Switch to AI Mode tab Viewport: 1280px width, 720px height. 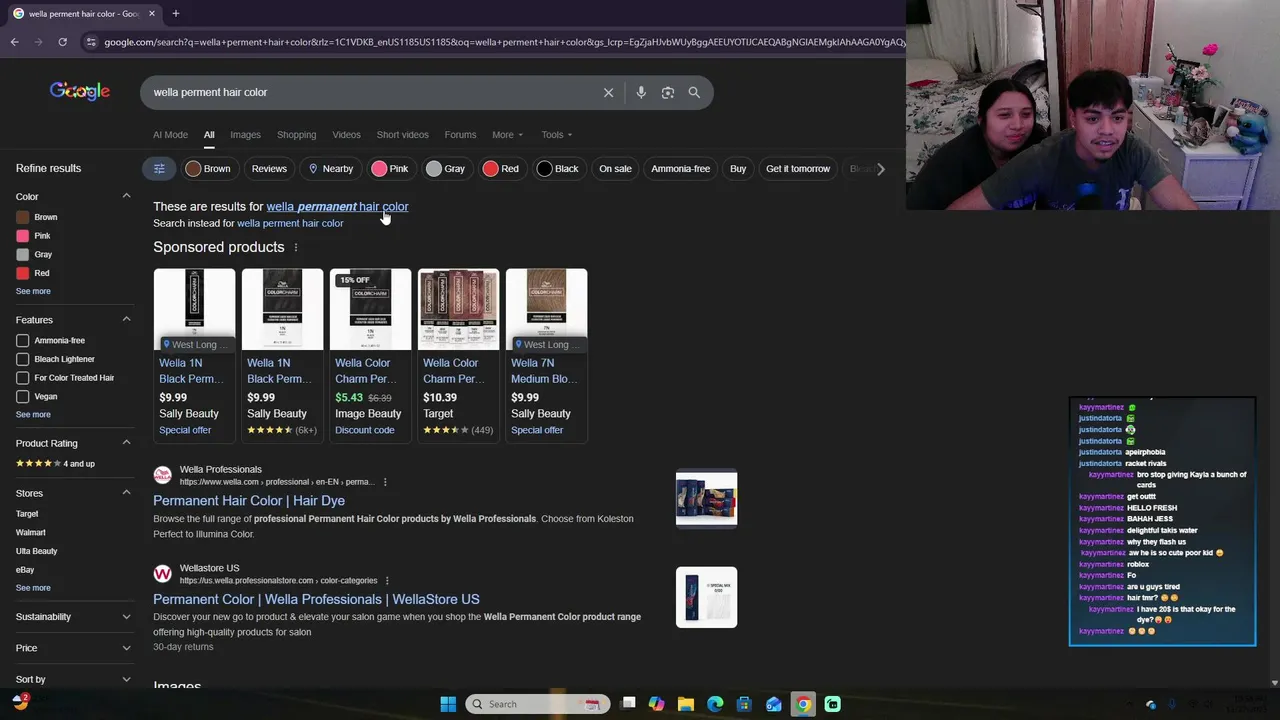tap(170, 135)
